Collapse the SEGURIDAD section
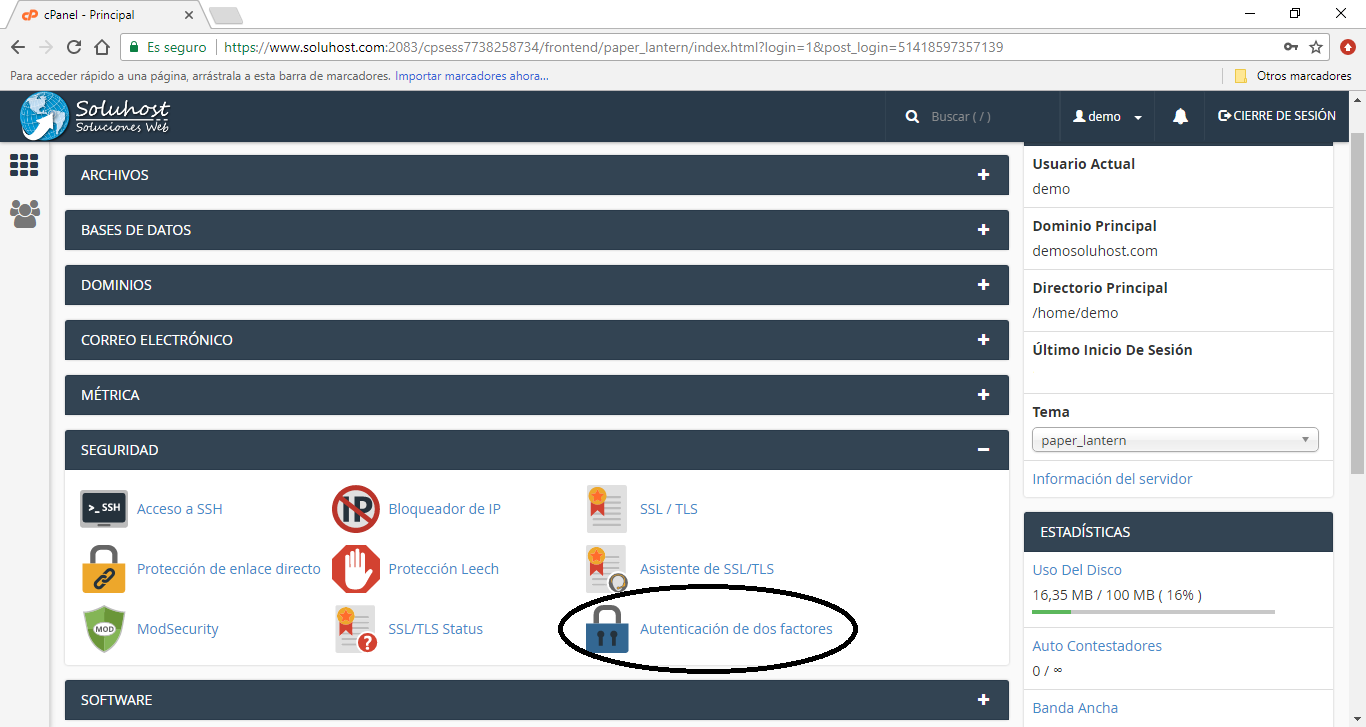1366x727 pixels. click(x=983, y=450)
